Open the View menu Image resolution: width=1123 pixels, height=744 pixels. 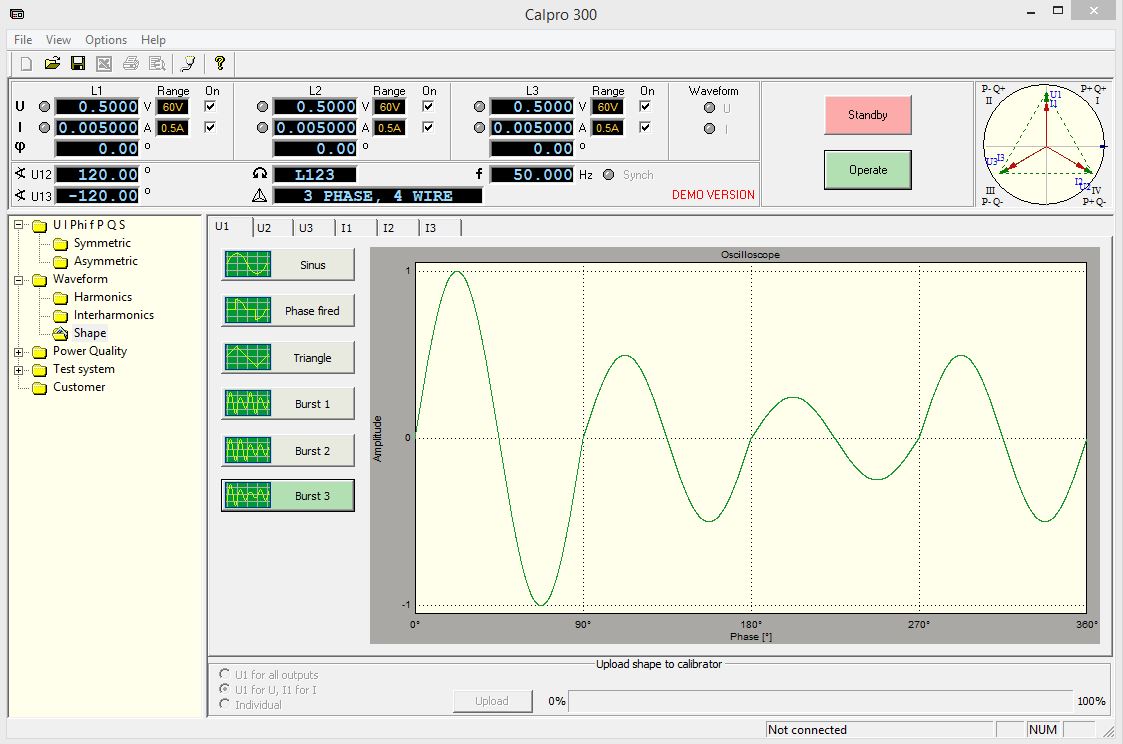coord(58,40)
